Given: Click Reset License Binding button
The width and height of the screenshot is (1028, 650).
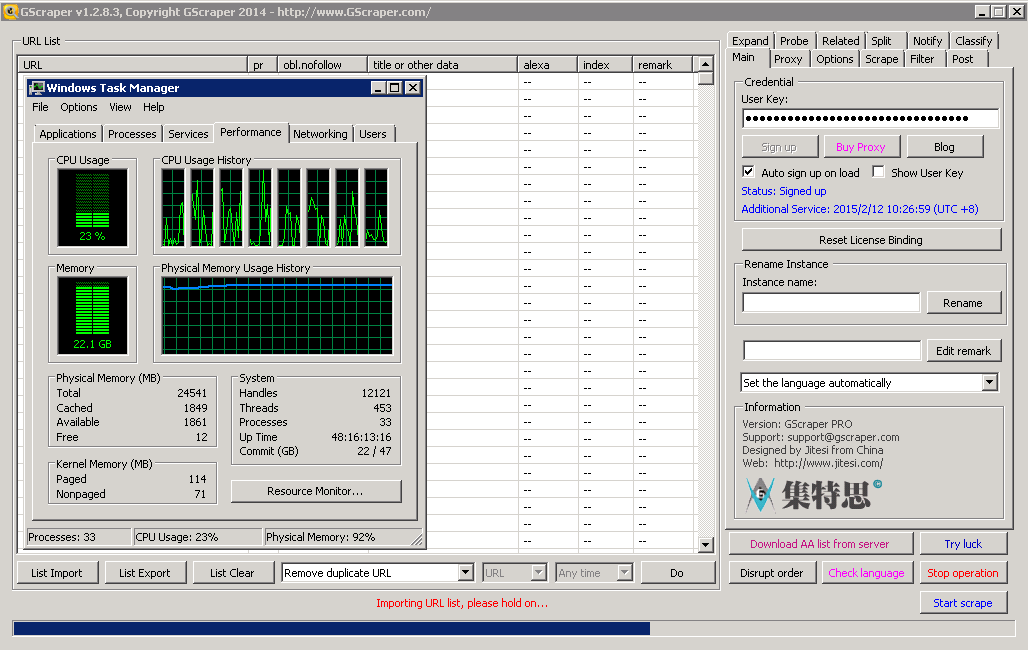Looking at the screenshot, I should click(x=871, y=240).
